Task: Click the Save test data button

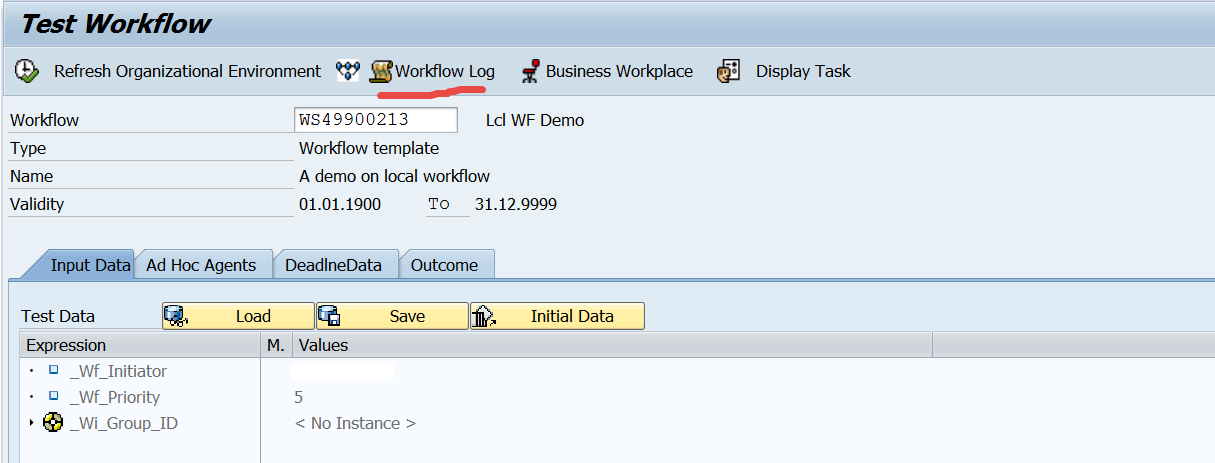Action: [x=392, y=316]
